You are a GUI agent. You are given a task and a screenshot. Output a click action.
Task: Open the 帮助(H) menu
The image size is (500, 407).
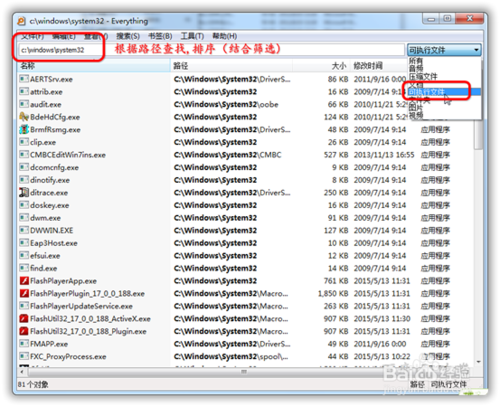pyautogui.click(x=225, y=36)
